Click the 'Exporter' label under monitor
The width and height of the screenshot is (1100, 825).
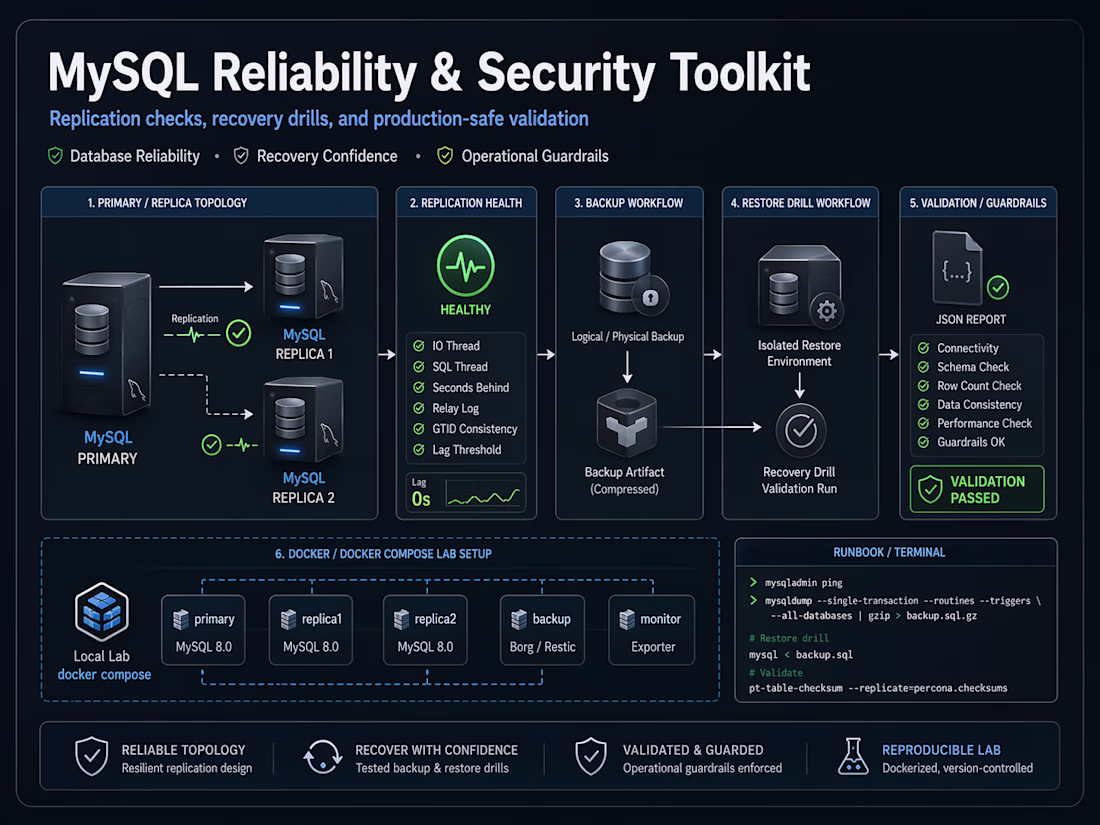[x=653, y=647]
